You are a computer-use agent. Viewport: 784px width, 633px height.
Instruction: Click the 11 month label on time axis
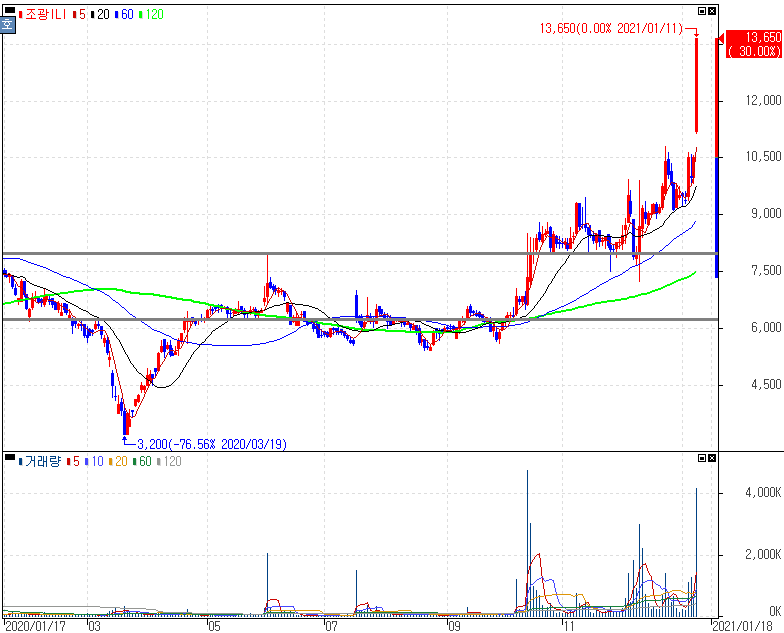pos(568,626)
